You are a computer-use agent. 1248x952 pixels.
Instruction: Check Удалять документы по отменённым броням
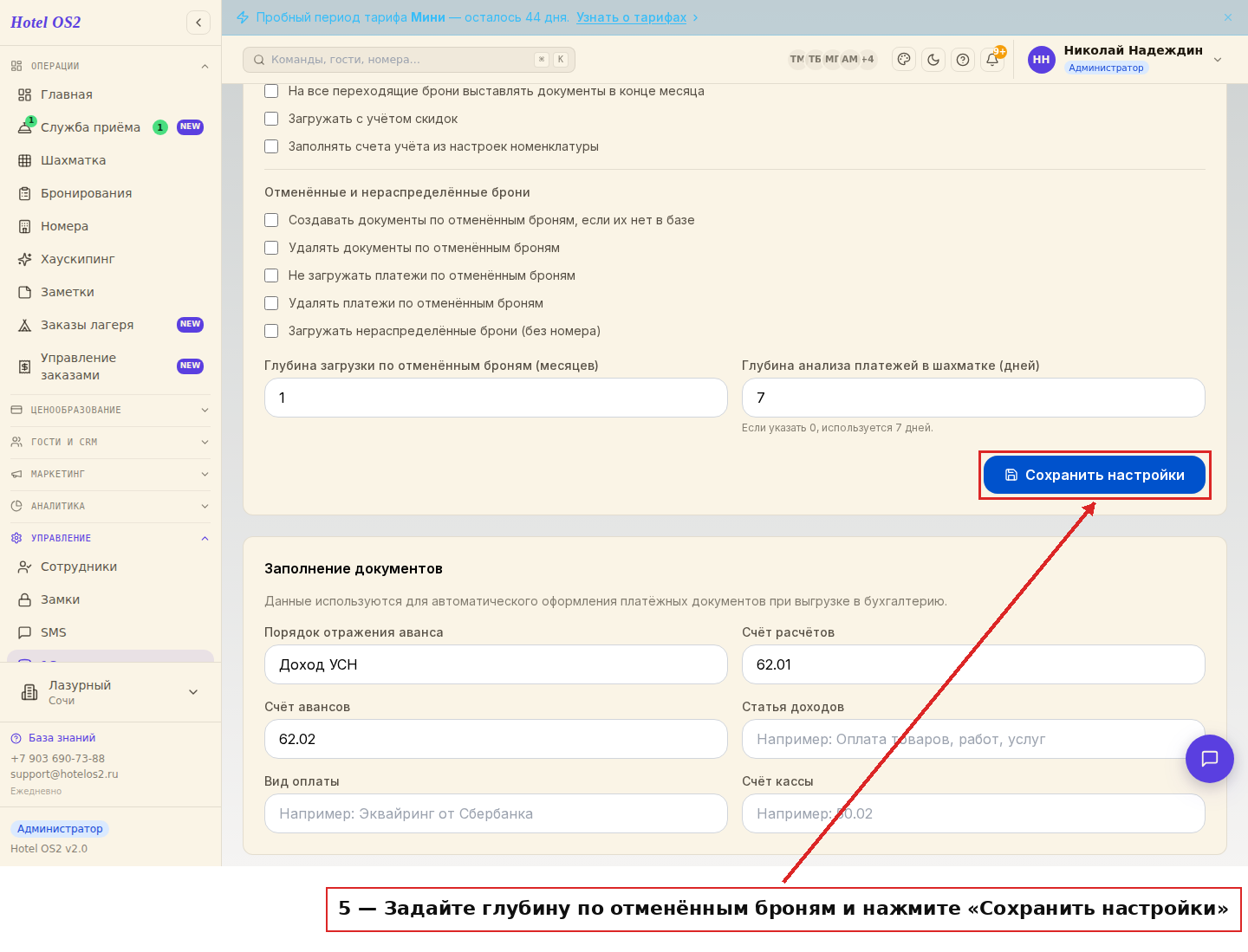(271, 248)
